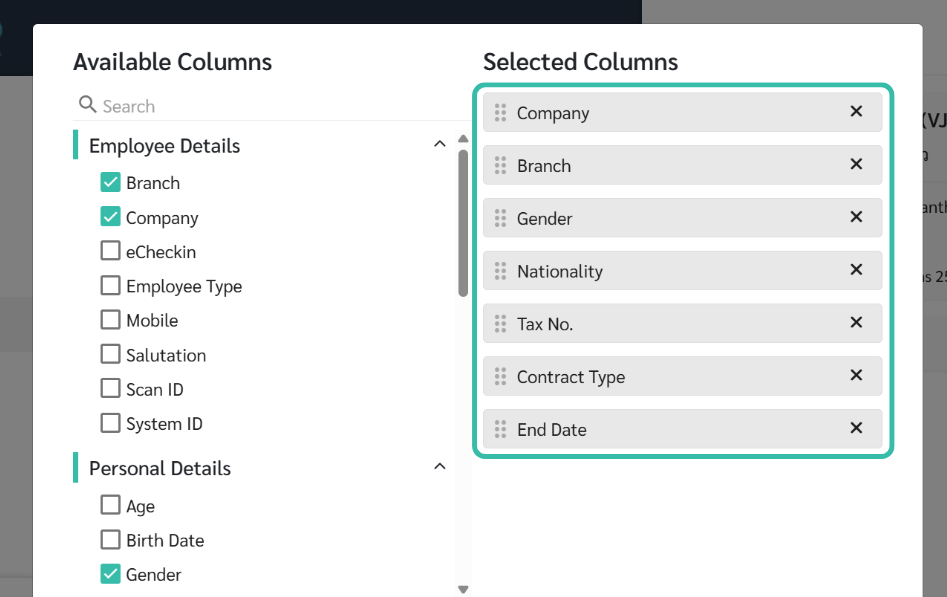947x597 pixels.
Task: Click the scrollbar down arrow
Action: click(463, 589)
